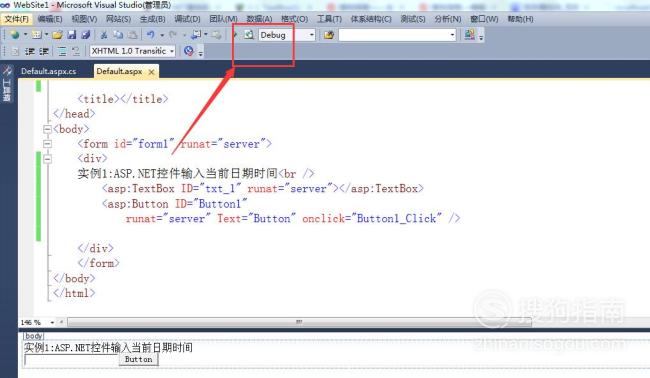Click the New Website icon in toolbar
This screenshot has height=378, width=650.
[x=15, y=35]
